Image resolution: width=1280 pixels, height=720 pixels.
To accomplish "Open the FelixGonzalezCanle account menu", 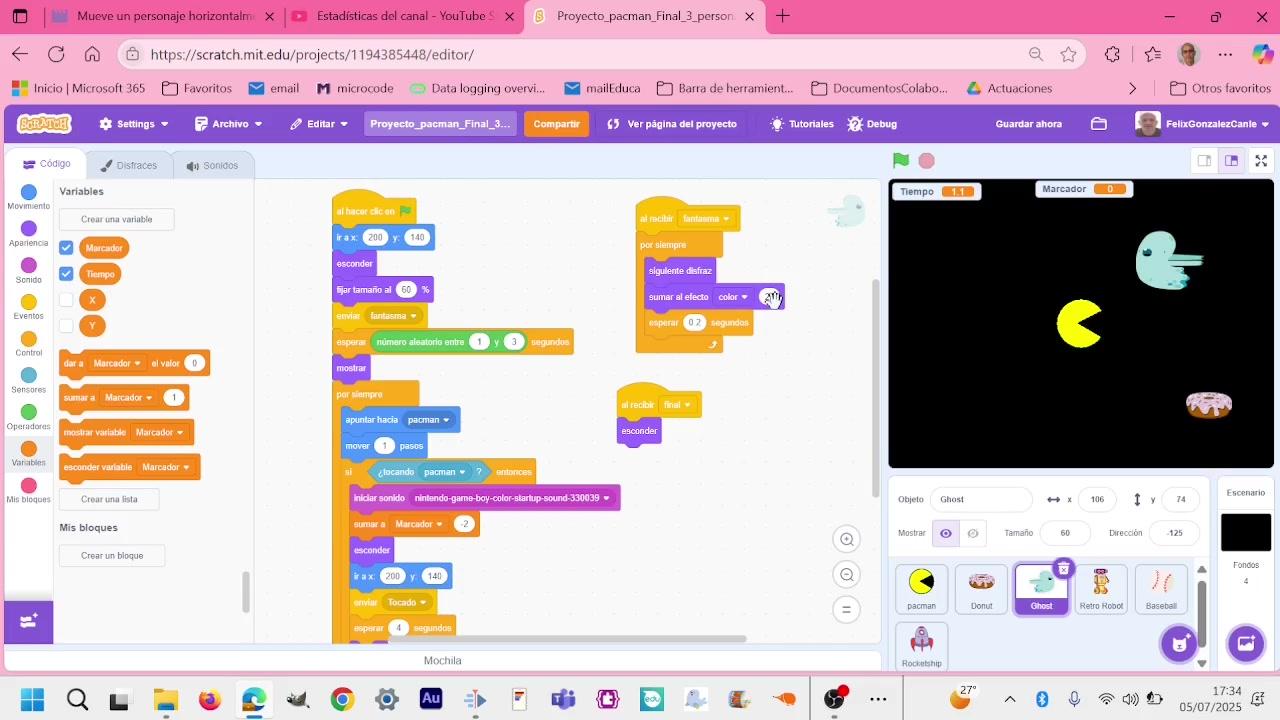I will tap(1203, 124).
